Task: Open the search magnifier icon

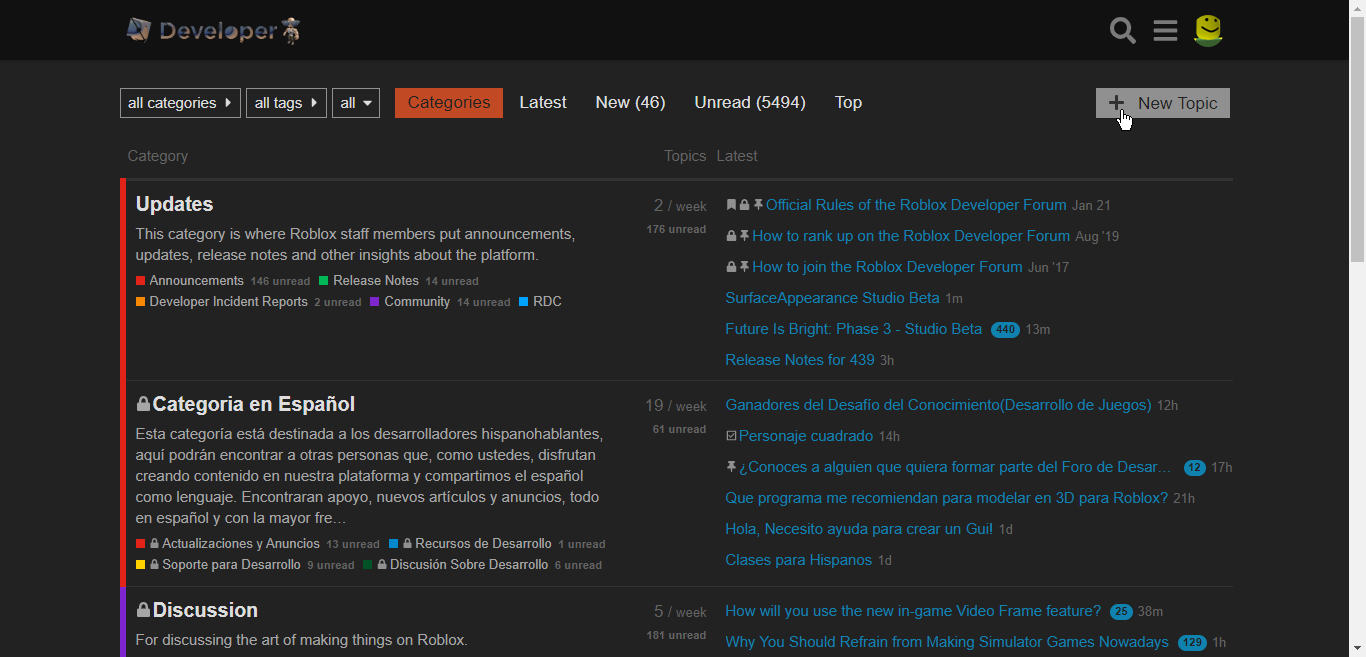Action: point(1122,30)
